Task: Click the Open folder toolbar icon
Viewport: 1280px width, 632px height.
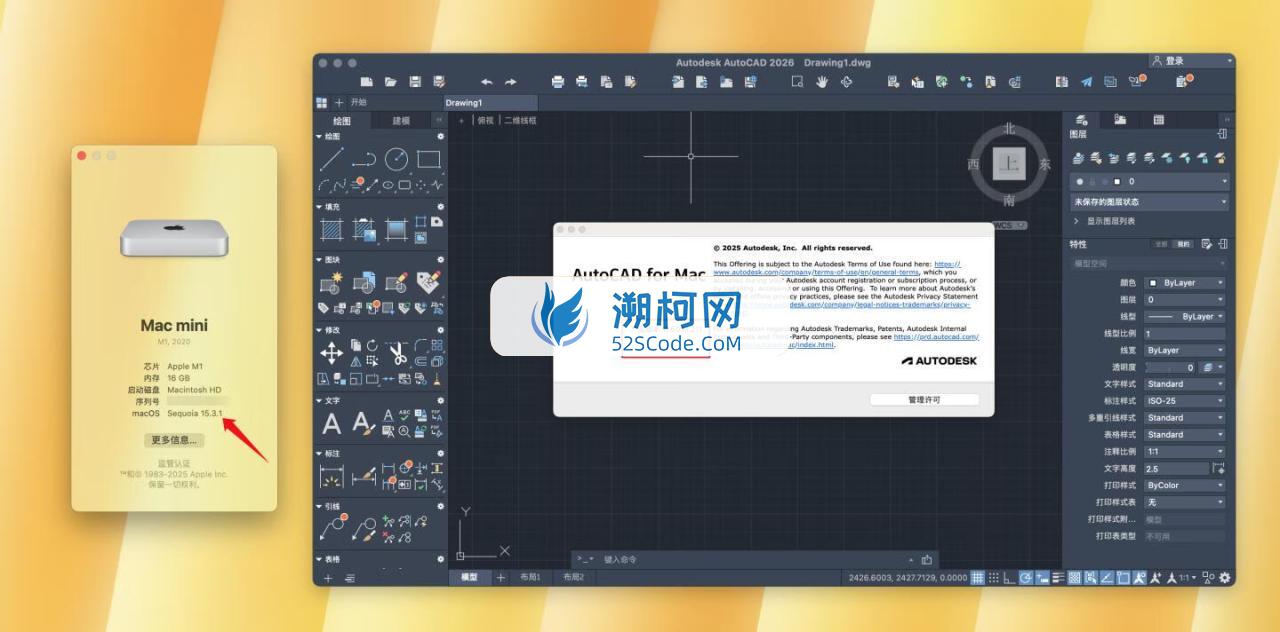Action: click(x=391, y=81)
